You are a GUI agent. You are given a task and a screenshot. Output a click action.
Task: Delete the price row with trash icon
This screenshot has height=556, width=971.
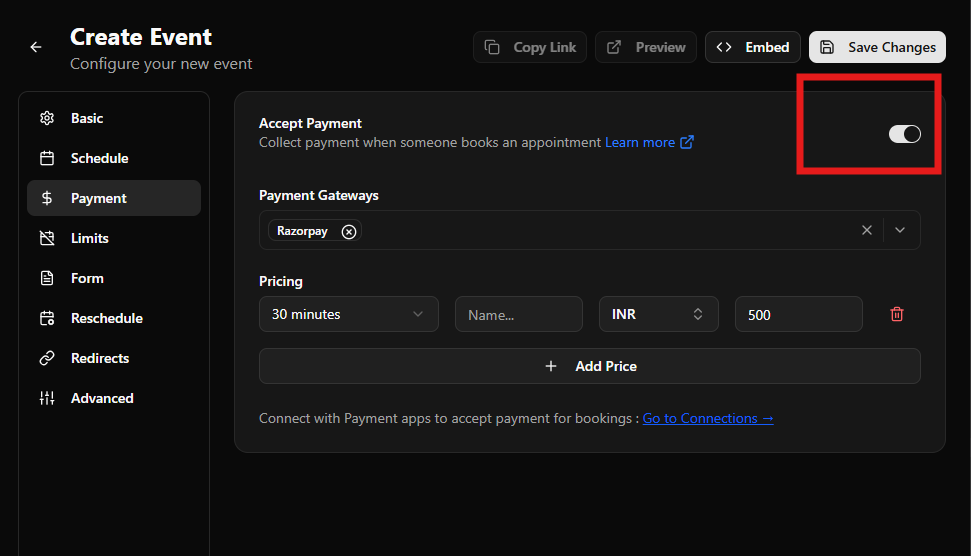click(x=897, y=315)
